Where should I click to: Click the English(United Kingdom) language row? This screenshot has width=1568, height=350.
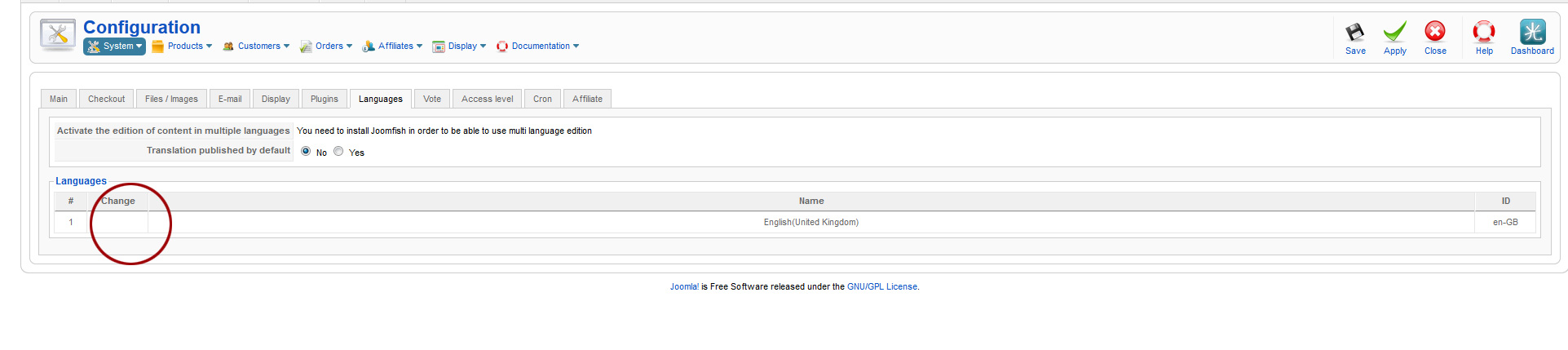click(x=811, y=222)
